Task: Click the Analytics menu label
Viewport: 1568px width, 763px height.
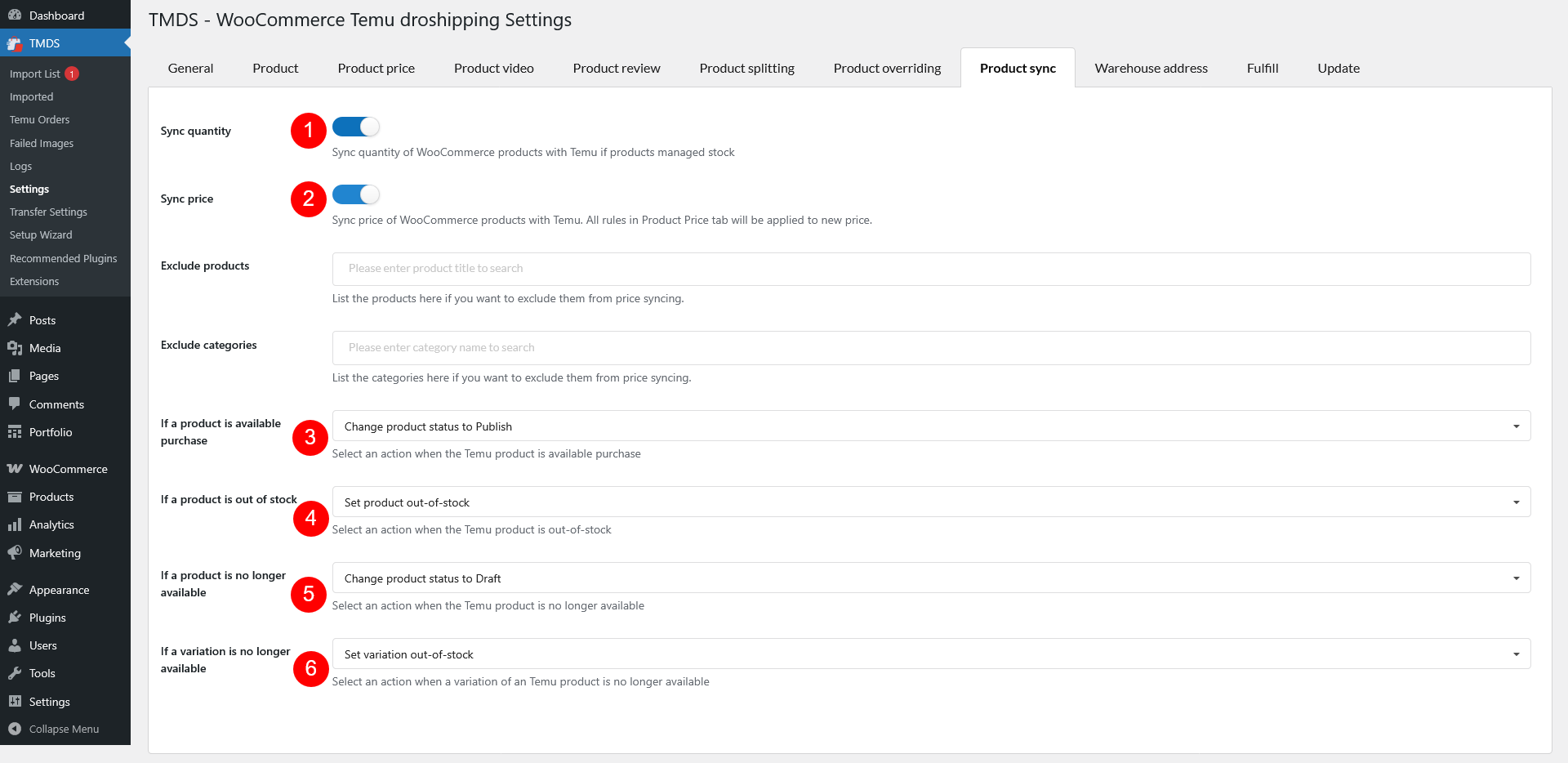Action: click(x=51, y=524)
